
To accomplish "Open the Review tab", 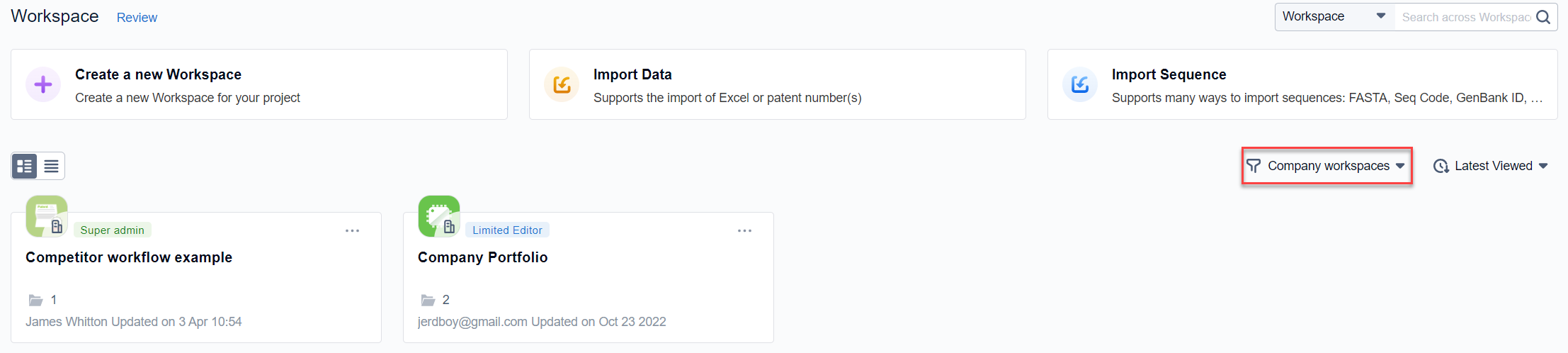I will pyautogui.click(x=137, y=18).
